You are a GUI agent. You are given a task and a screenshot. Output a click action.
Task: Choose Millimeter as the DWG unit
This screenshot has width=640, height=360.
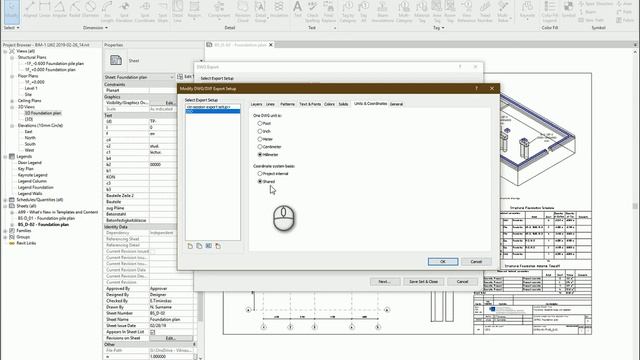click(260, 155)
